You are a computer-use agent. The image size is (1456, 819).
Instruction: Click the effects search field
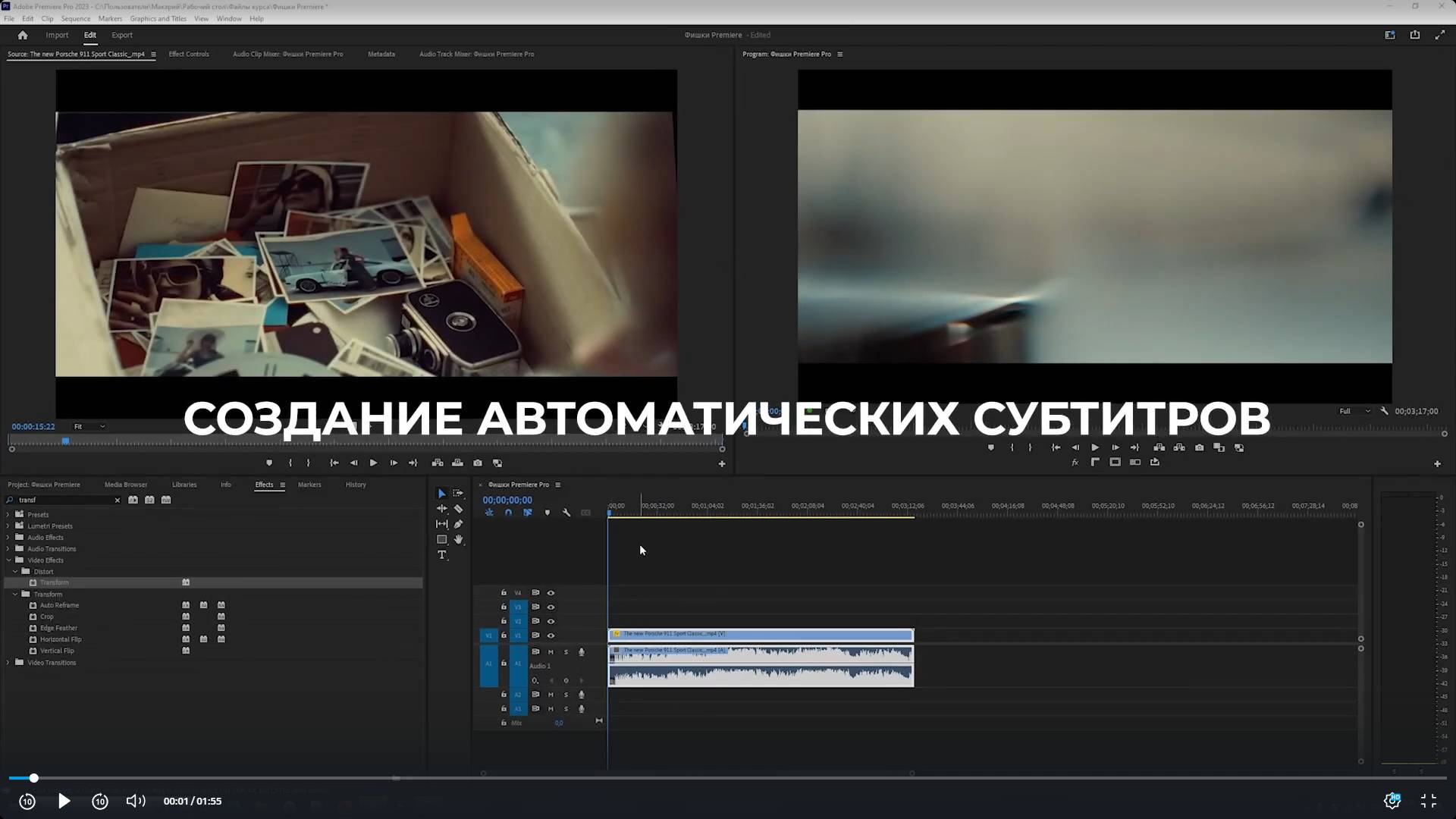pos(64,500)
